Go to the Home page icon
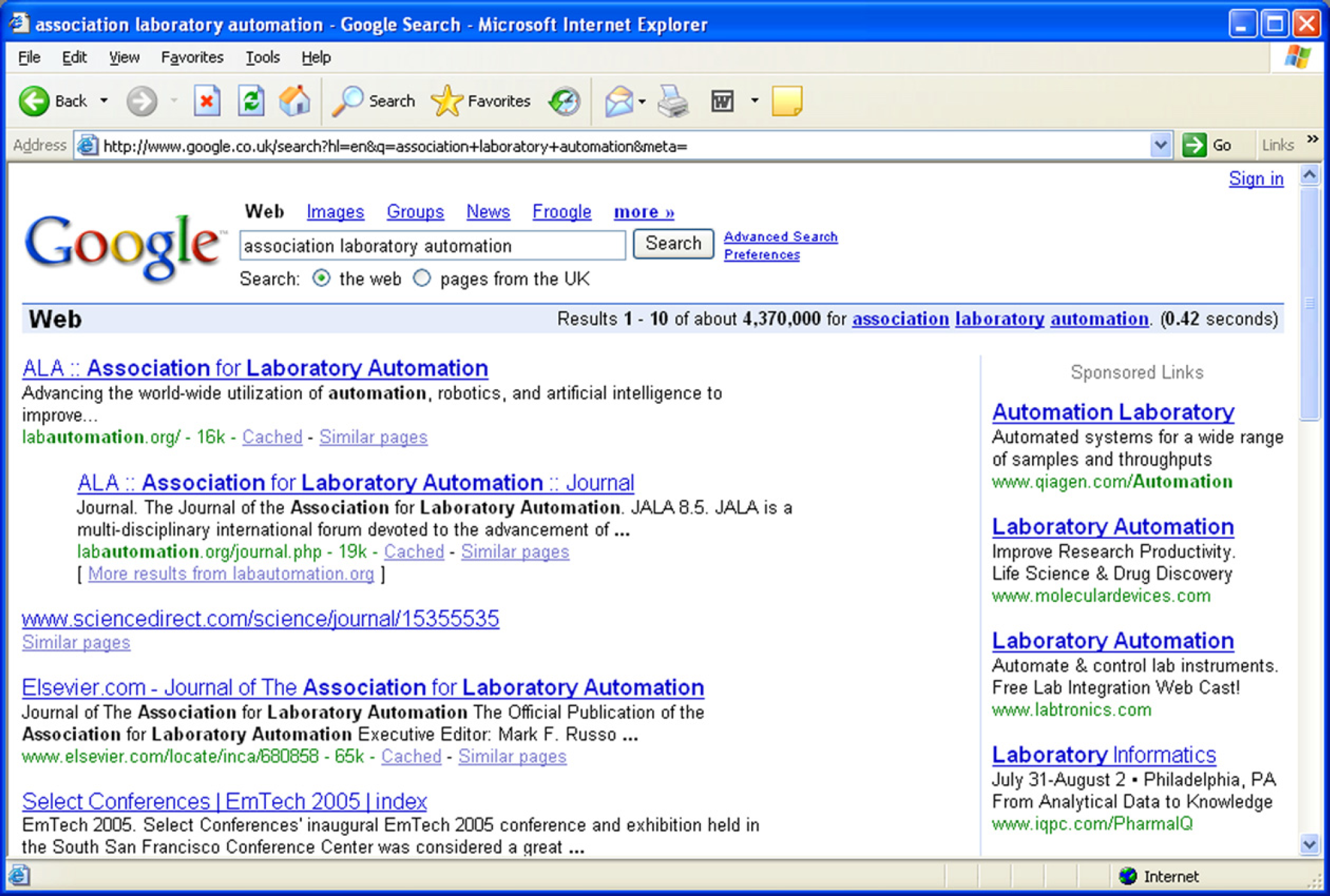The height and width of the screenshot is (896, 1330). point(295,101)
